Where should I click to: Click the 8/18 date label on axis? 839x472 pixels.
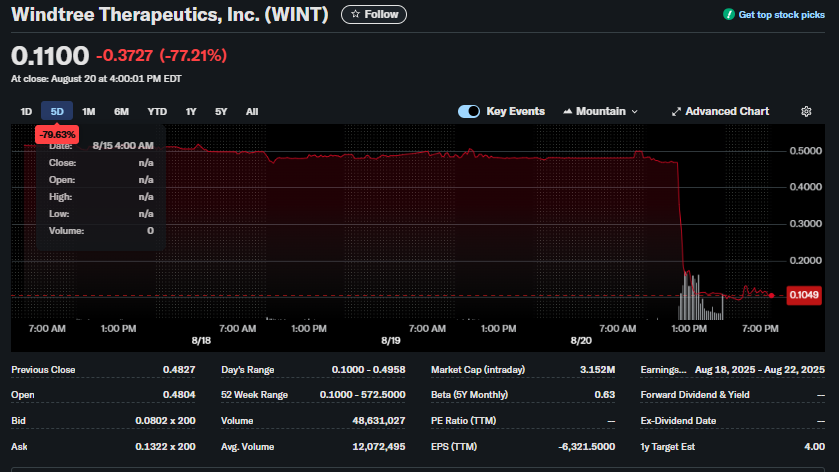[x=201, y=341]
